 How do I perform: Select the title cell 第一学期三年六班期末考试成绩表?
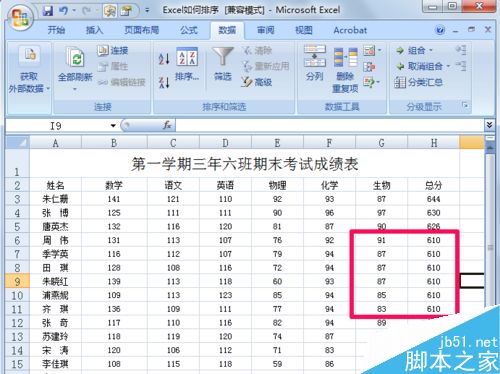(245, 163)
